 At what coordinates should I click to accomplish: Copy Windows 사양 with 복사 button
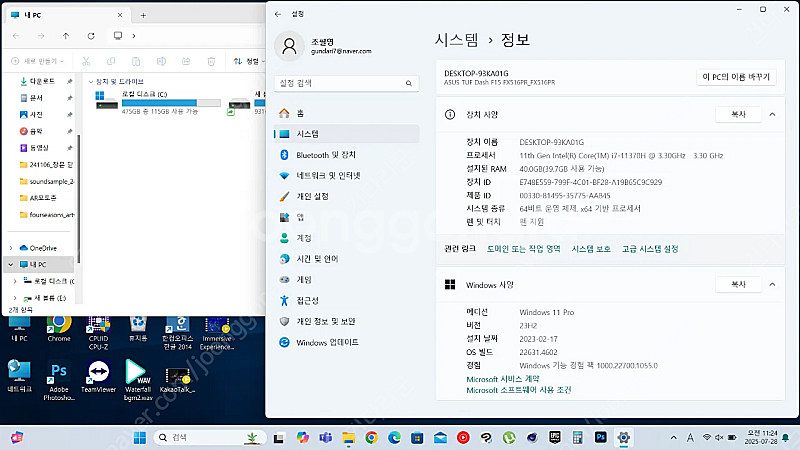tap(738, 284)
